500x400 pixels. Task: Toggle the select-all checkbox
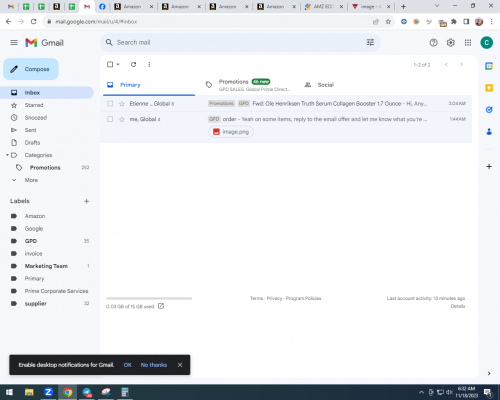(110, 64)
